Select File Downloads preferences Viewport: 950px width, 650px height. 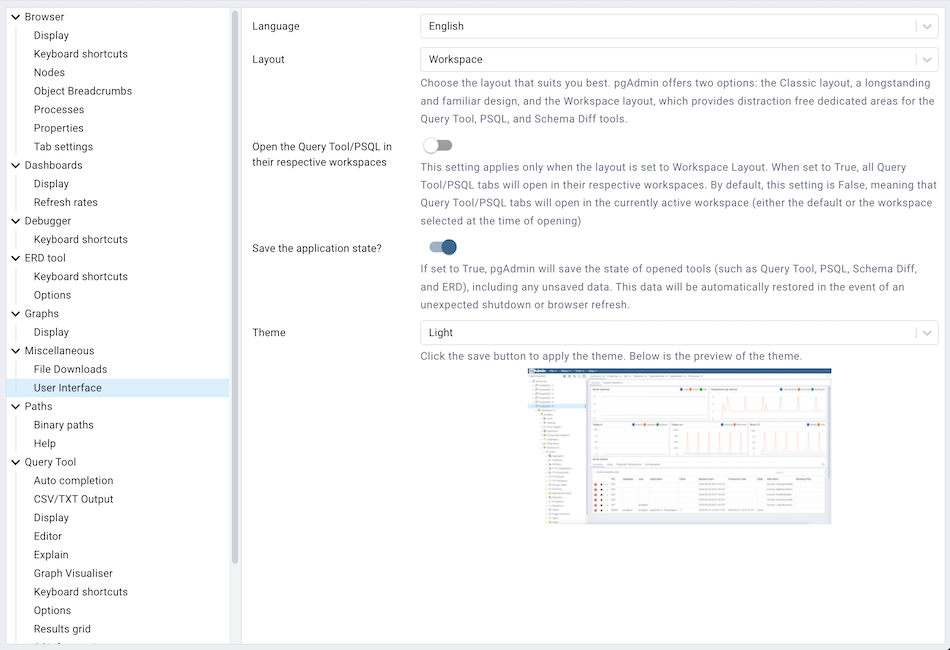pos(69,368)
